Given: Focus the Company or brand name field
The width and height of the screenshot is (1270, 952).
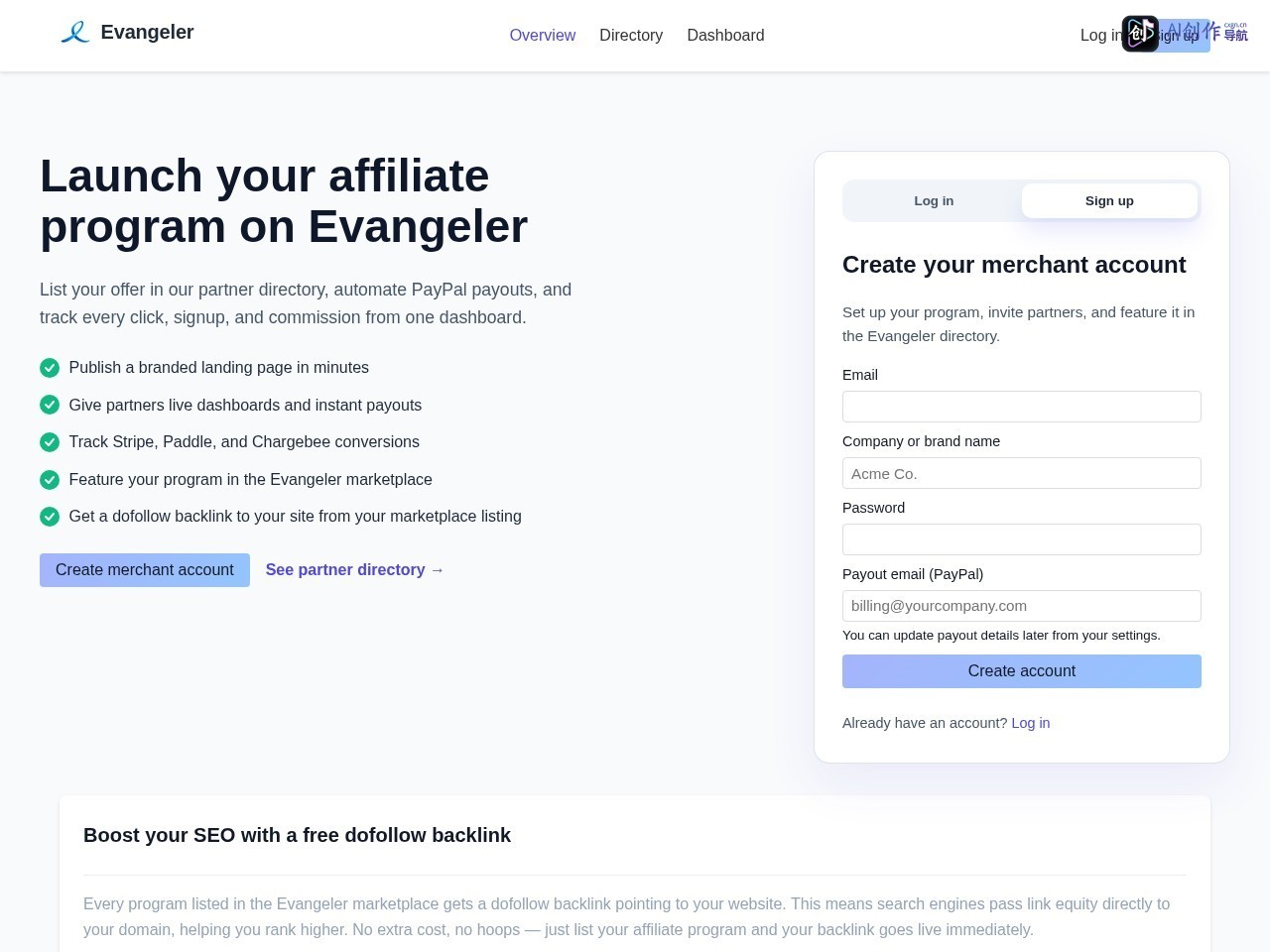Looking at the screenshot, I should [x=1022, y=473].
